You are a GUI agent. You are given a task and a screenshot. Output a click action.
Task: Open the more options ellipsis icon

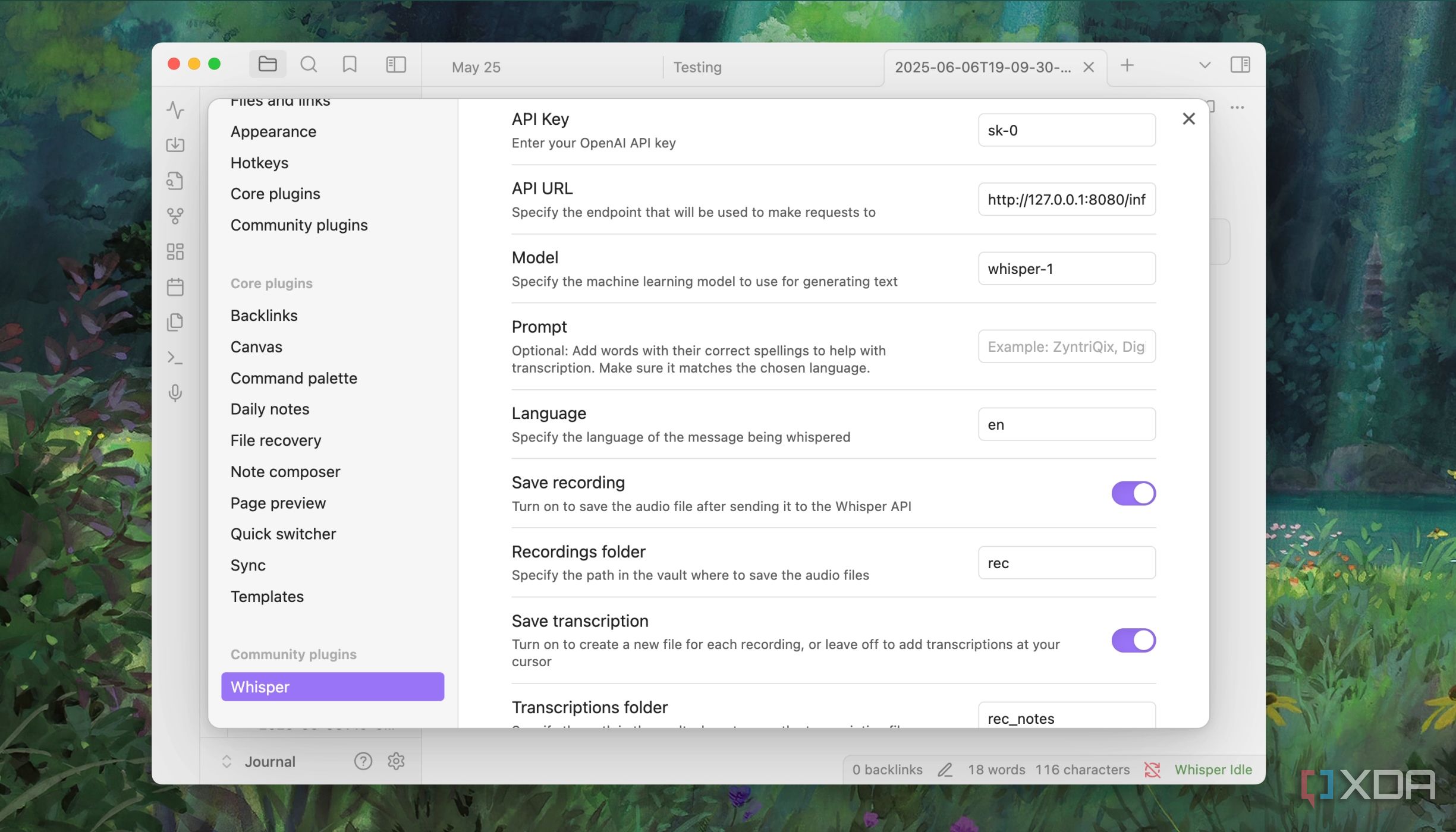[x=1237, y=108]
